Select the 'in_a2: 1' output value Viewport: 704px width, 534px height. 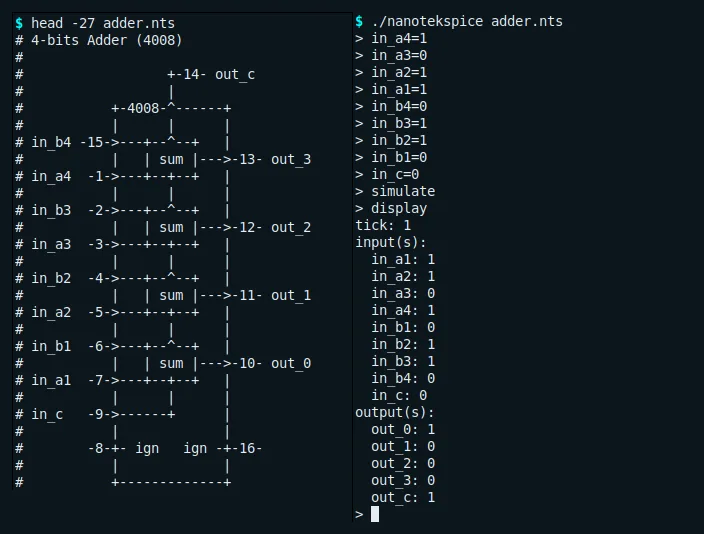(x=403, y=277)
